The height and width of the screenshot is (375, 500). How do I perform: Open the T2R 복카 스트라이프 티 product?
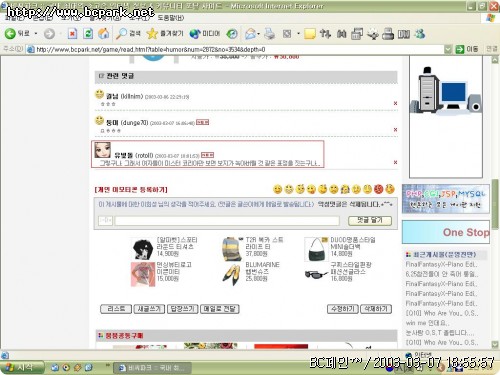pos(264,247)
